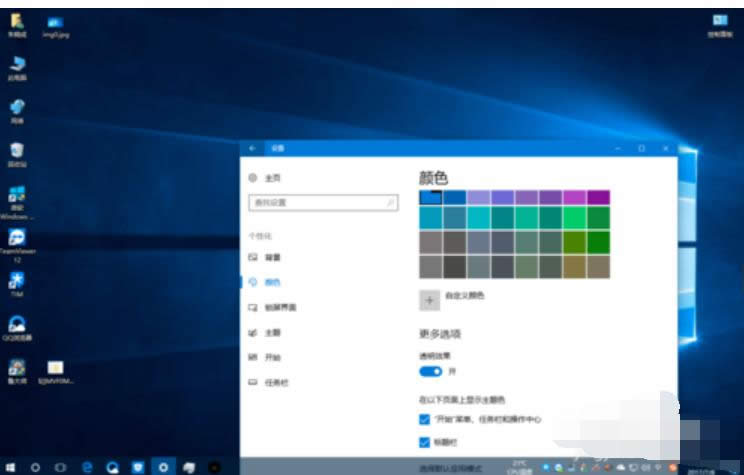The height and width of the screenshot is (475, 744).
Task: Go back using the Settings back arrow
Action: (x=252, y=148)
